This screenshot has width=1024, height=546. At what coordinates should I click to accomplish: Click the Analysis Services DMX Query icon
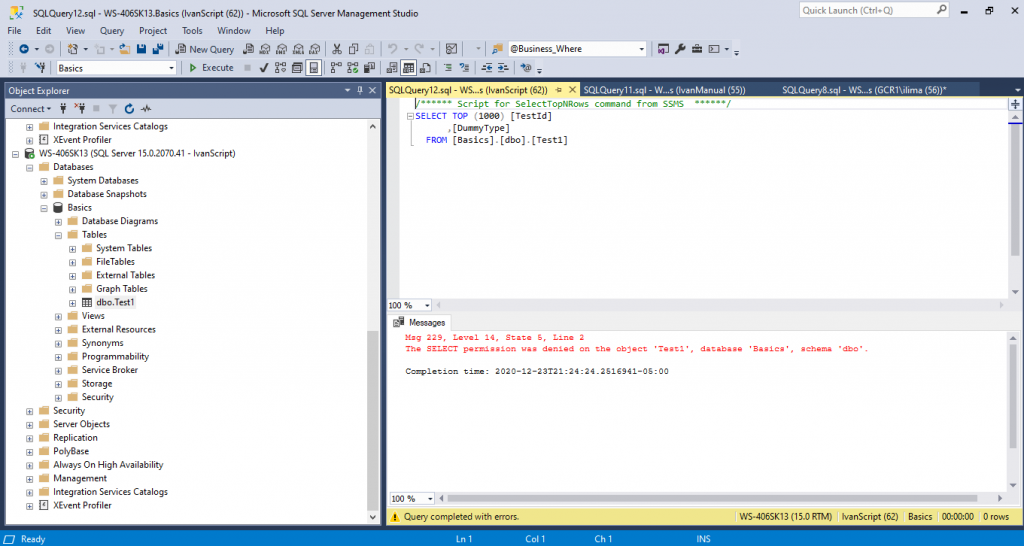(281, 49)
